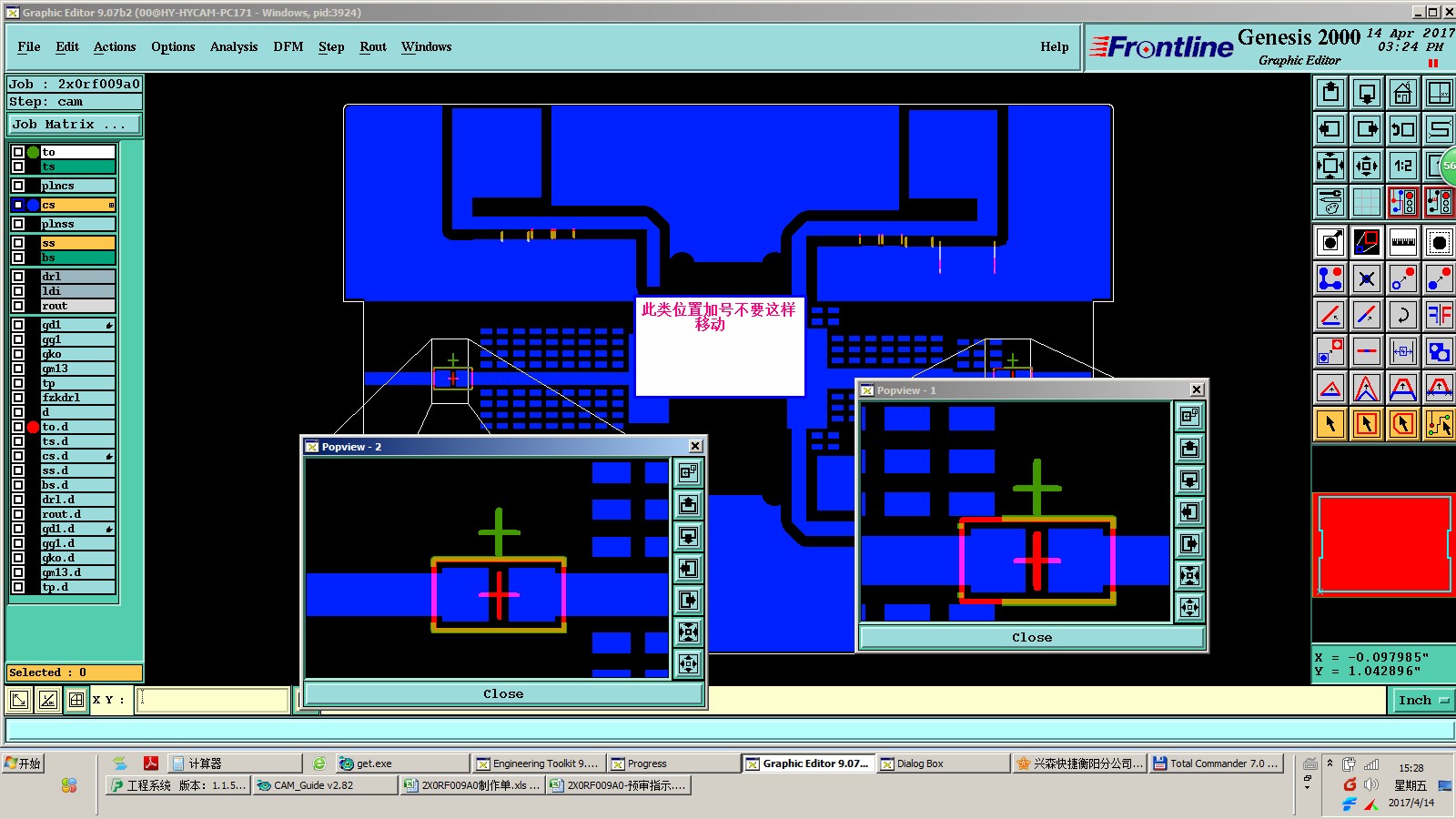Select the ruler measure tool

[x=1403, y=242]
